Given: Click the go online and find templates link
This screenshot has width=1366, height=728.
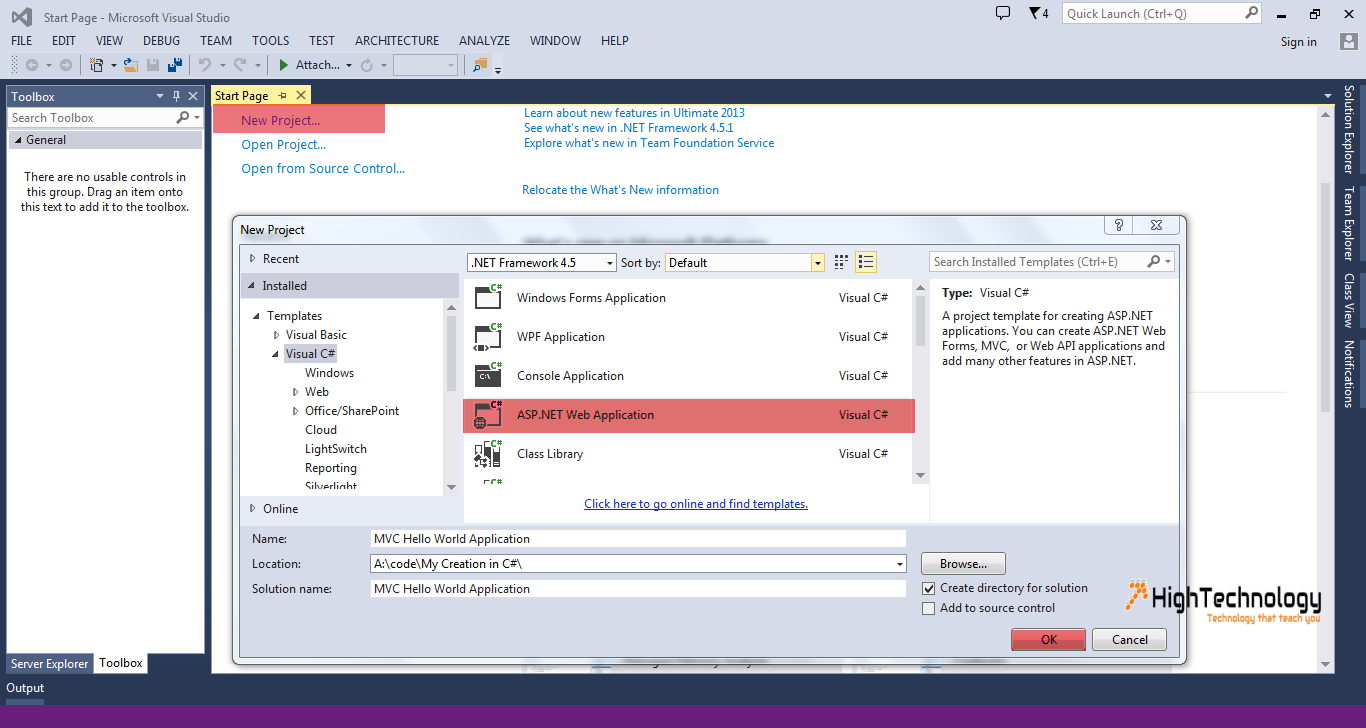Looking at the screenshot, I should pyautogui.click(x=696, y=504).
